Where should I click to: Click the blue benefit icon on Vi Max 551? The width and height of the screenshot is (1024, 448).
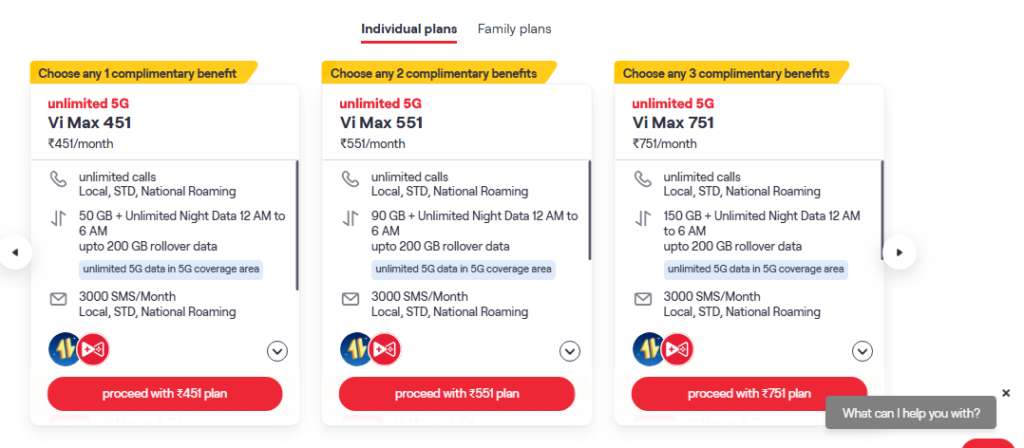(x=356, y=349)
